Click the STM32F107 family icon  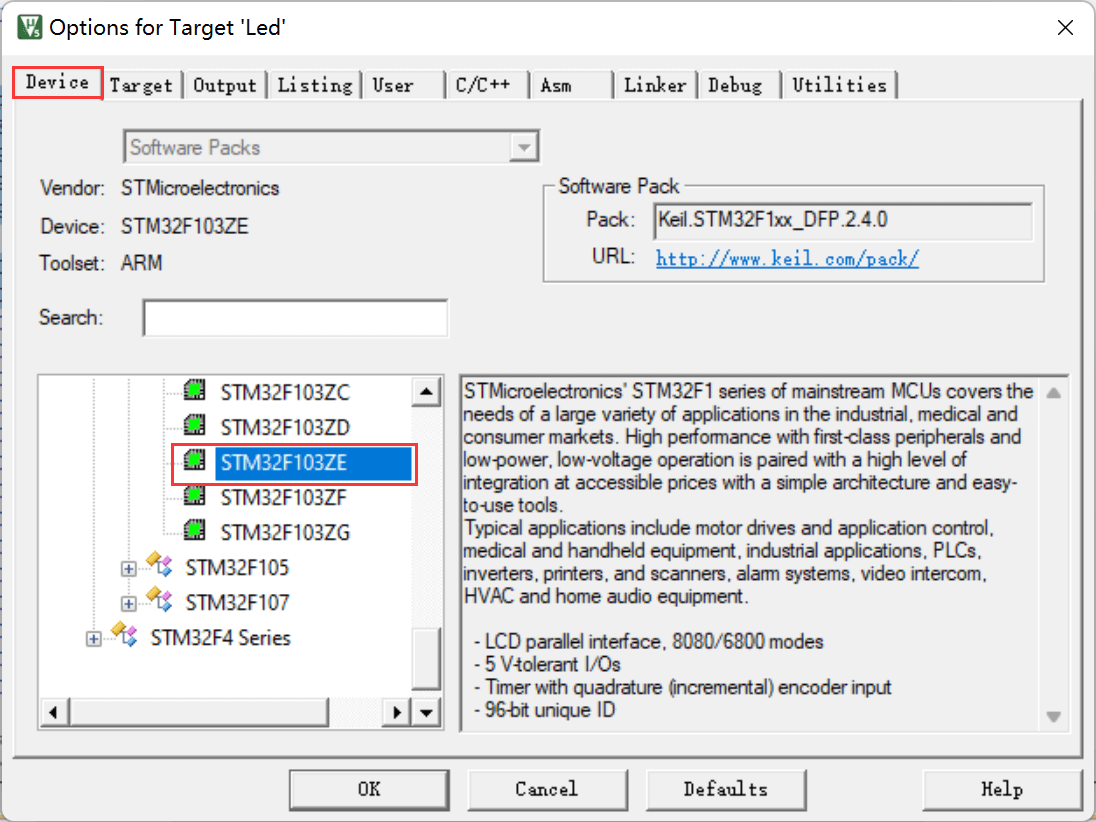[x=160, y=602]
